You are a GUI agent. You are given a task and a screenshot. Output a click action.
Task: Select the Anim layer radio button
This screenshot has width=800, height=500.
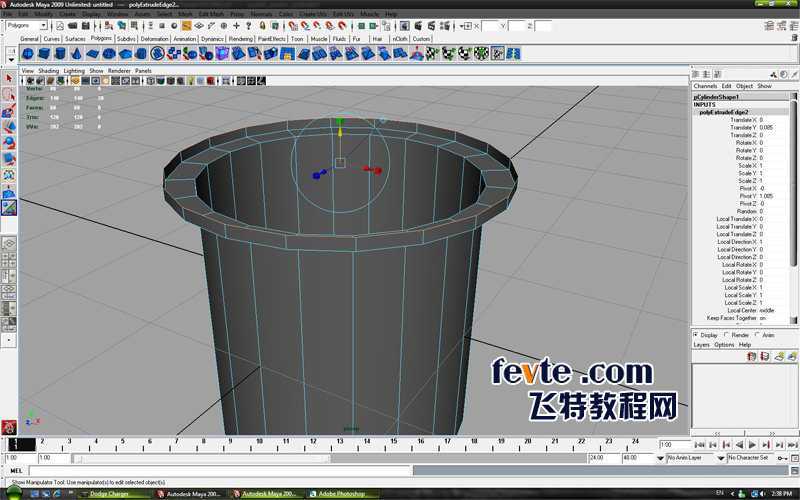tap(757, 335)
